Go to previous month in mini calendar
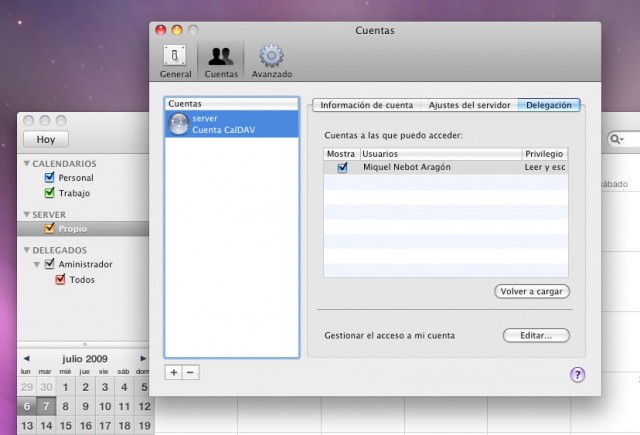Screen dimensions: 640x435 click(27, 358)
